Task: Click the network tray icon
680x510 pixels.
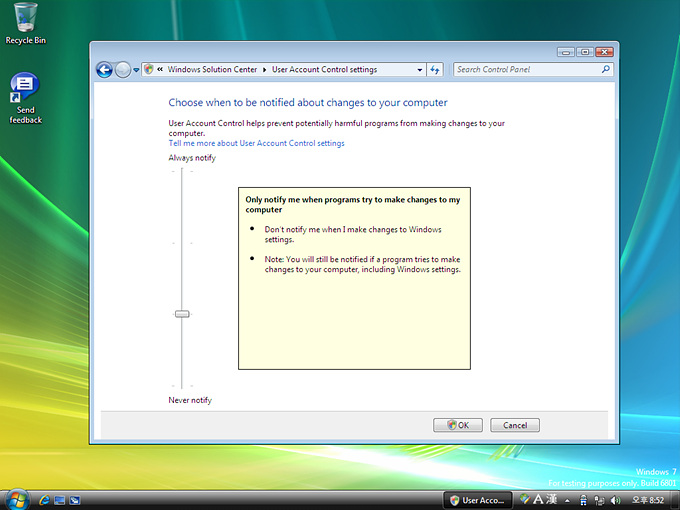Action: pos(599,500)
